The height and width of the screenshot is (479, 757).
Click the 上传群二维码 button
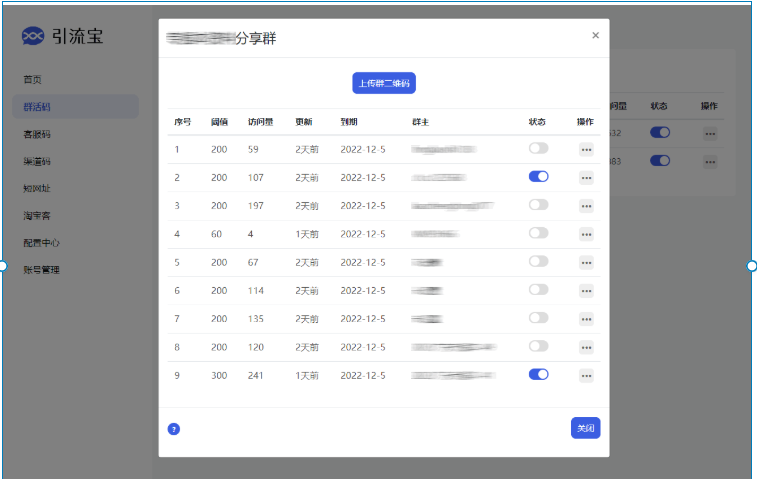(x=383, y=83)
